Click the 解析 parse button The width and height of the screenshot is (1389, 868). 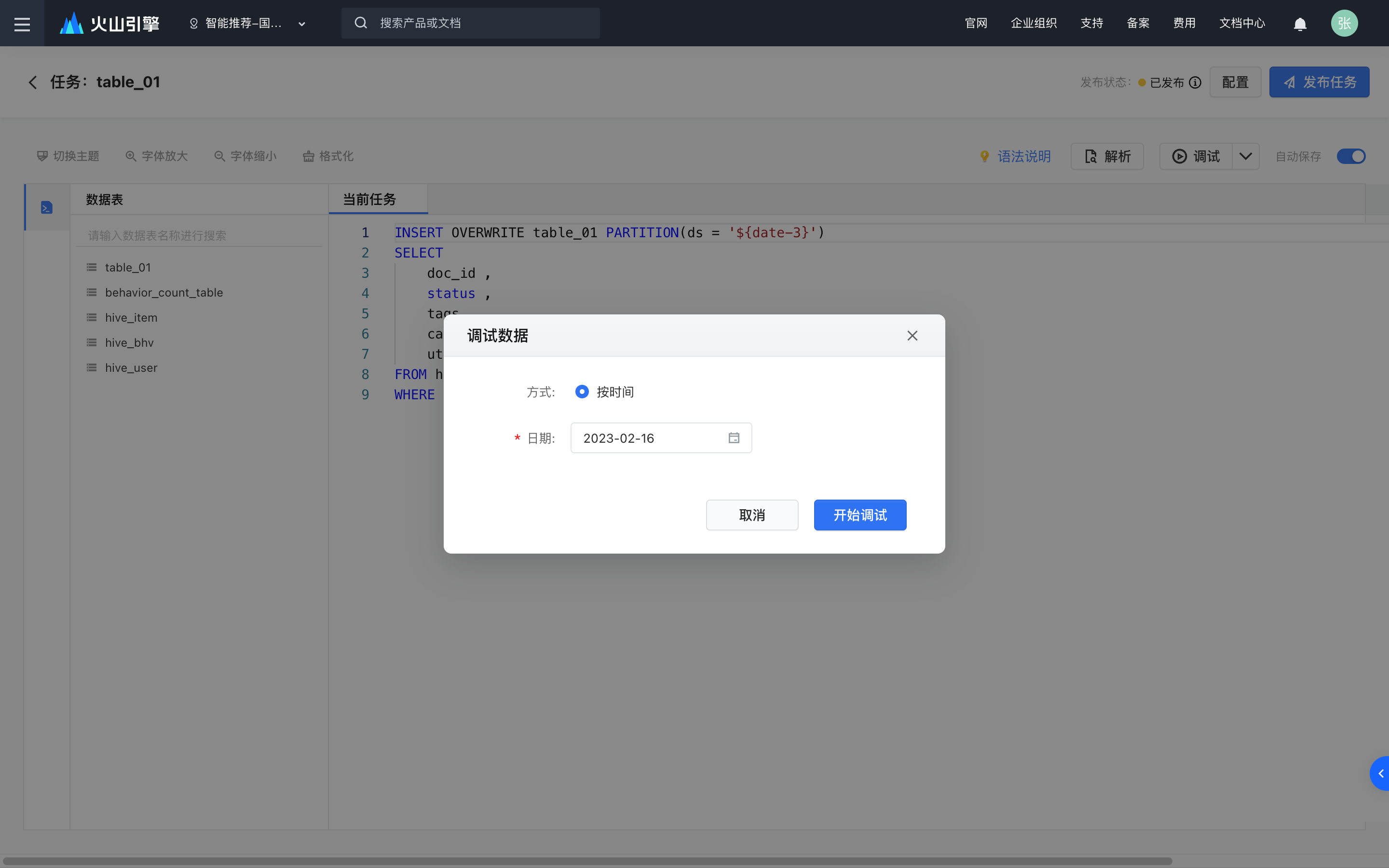click(x=1107, y=156)
